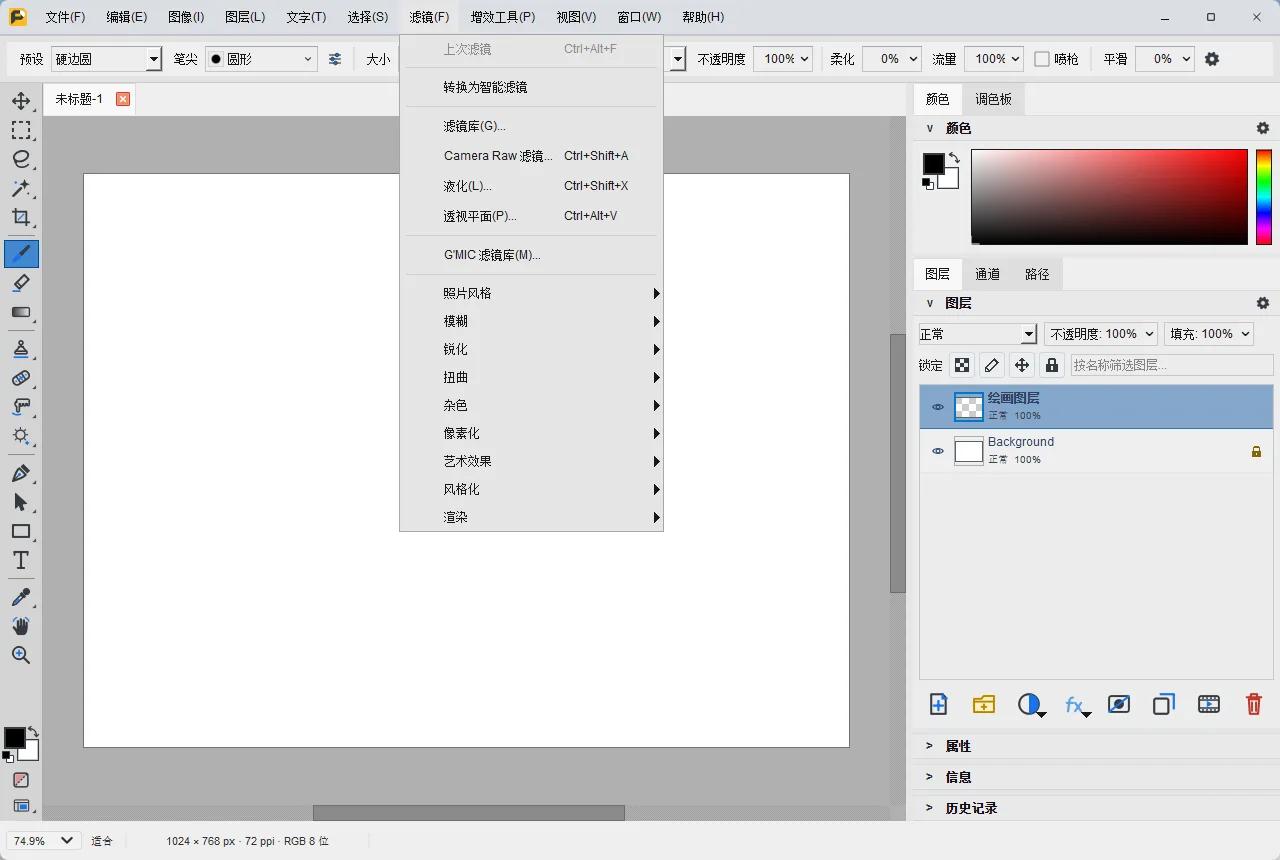This screenshot has width=1280, height=860.
Task: Select the Text tool
Action: tap(21, 560)
